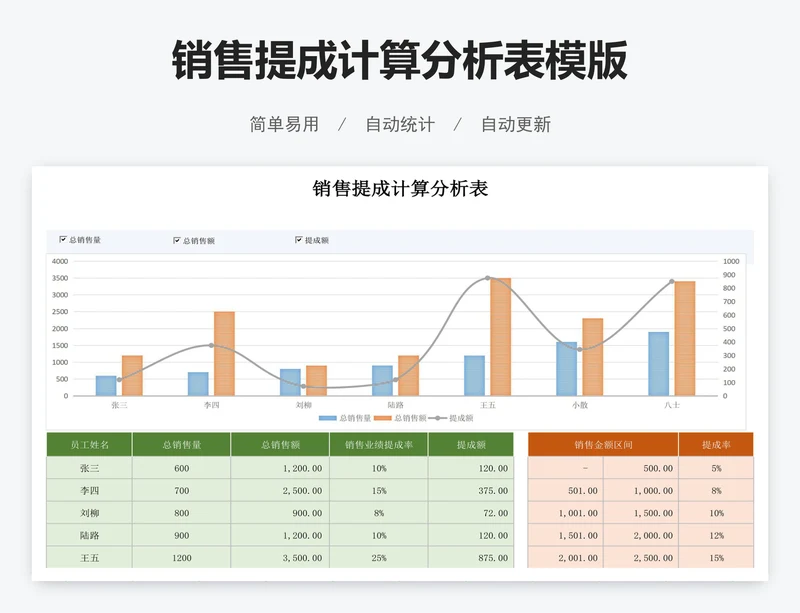Click the blue 总销售量 bar for 八士
This screenshot has height=613, width=800.
659,364
